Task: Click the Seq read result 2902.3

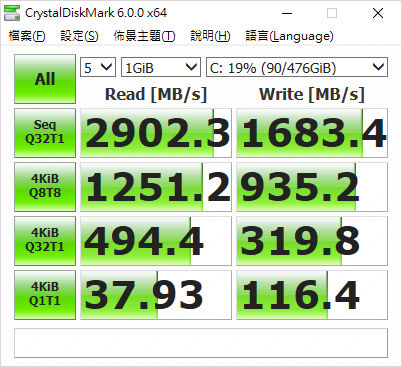Action: point(156,133)
